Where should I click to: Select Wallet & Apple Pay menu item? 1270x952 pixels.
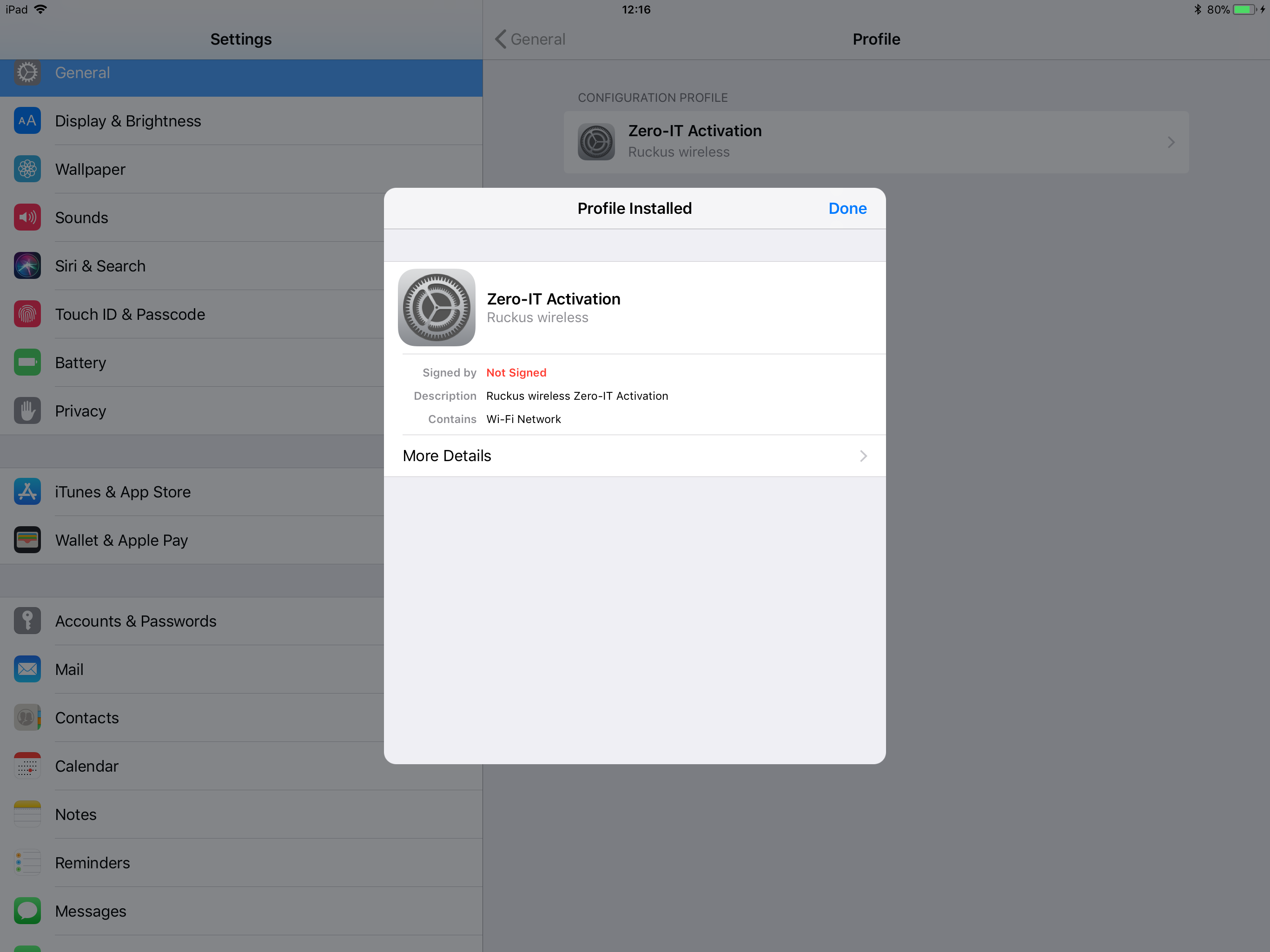tap(121, 540)
